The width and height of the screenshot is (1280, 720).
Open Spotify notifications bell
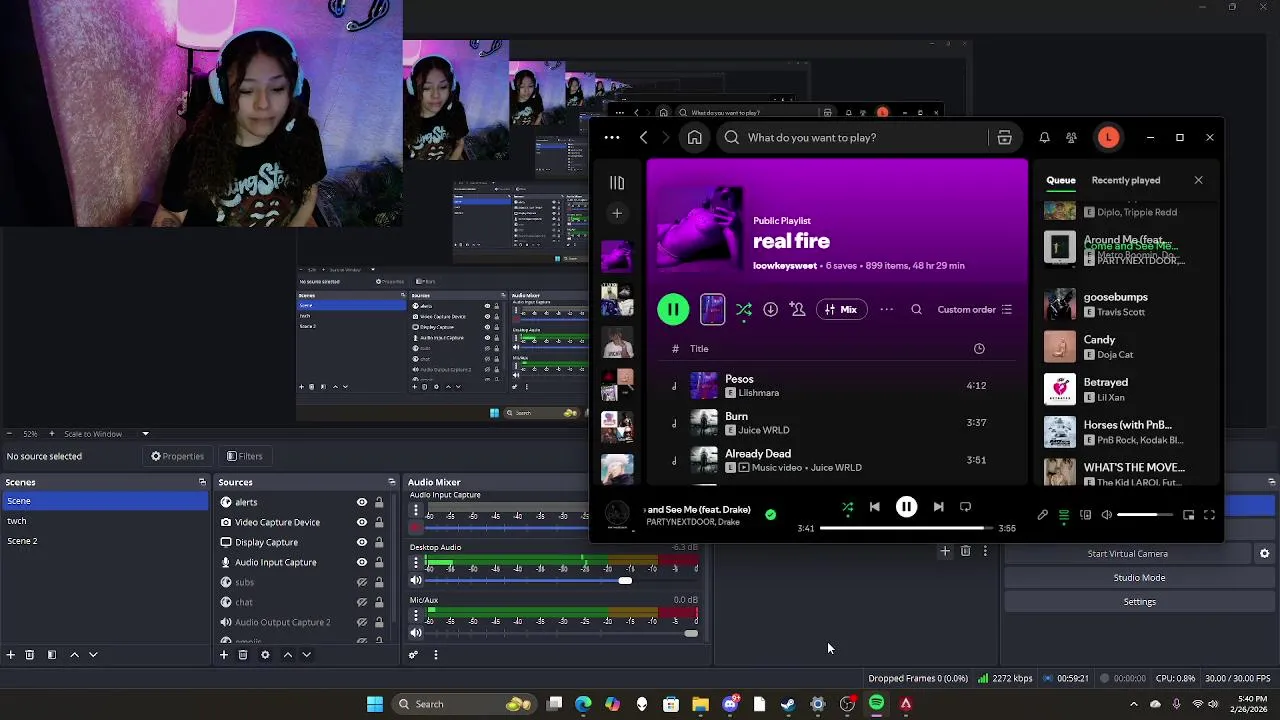pos(1044,138)
